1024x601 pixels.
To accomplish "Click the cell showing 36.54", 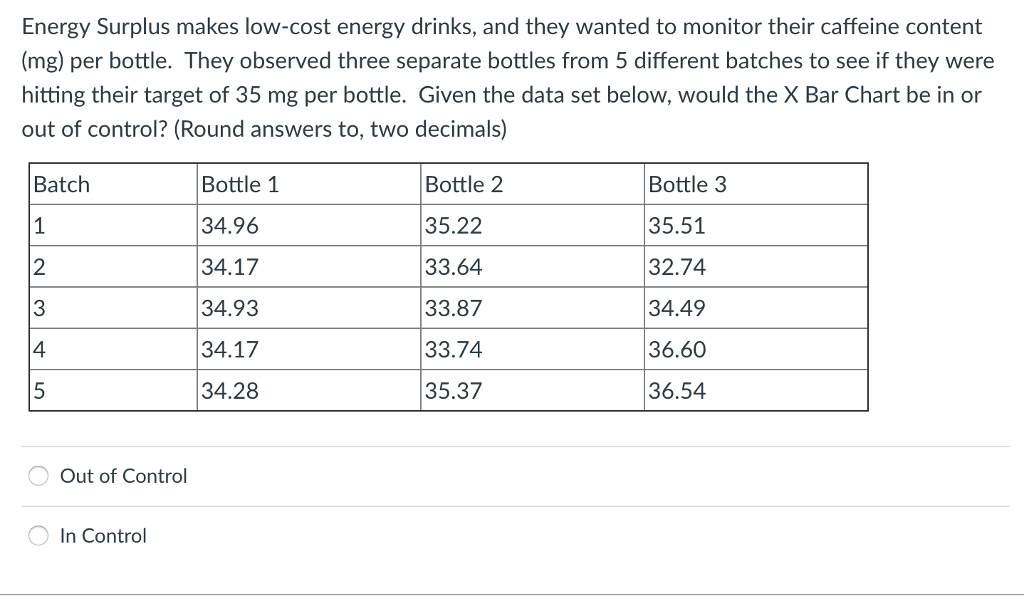I will click(x=756, y=390).
